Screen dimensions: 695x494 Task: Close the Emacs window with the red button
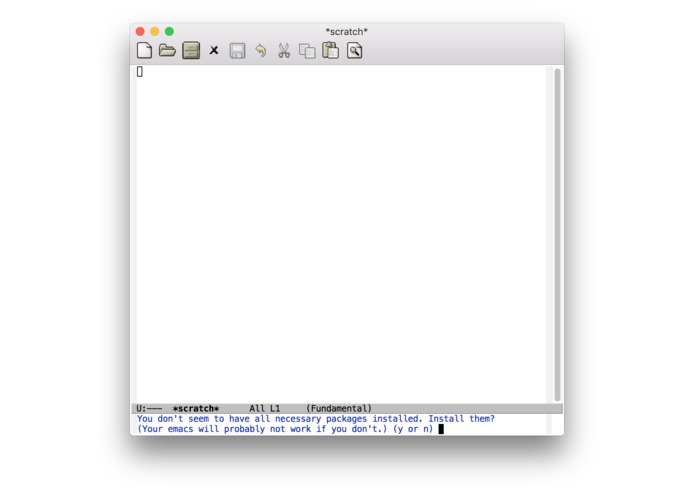coord(140,31)
